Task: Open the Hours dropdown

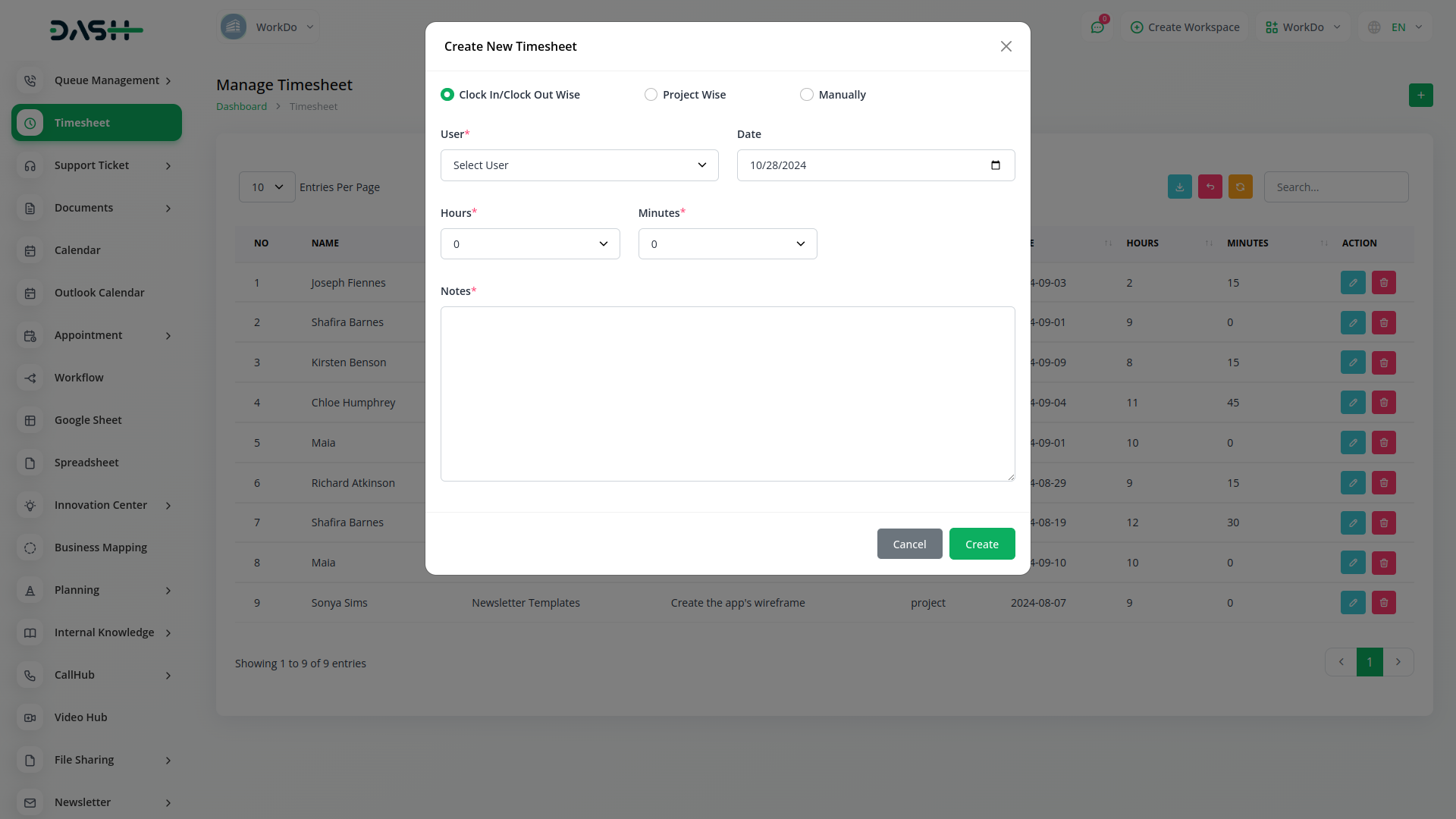Action: click(530, 244)
